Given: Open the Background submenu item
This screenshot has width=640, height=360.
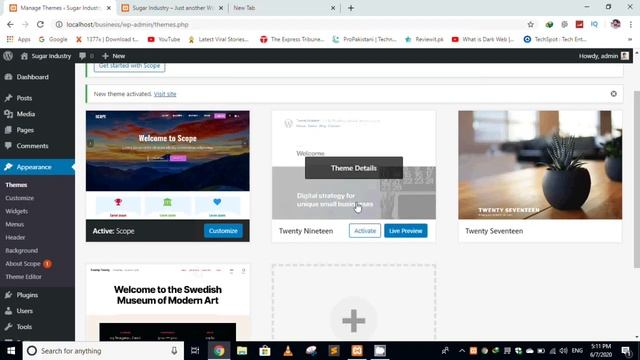Looking at the screenshot, I should click(22, 250).
